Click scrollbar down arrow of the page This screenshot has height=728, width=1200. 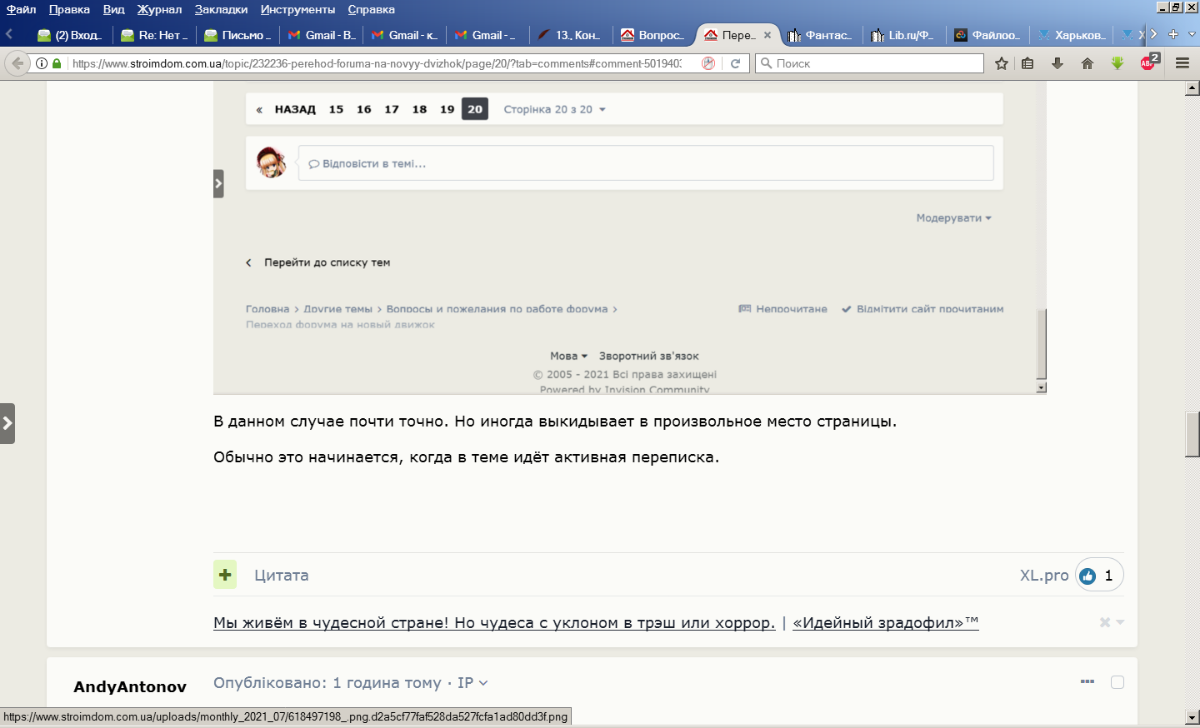[x=1192, y=719]
